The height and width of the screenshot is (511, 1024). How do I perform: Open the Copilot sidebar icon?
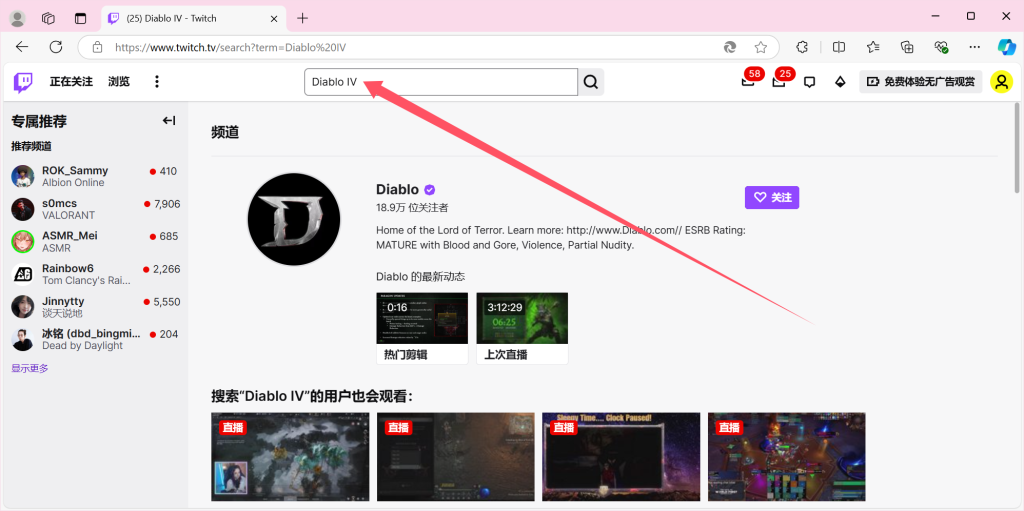(1006, 47)
